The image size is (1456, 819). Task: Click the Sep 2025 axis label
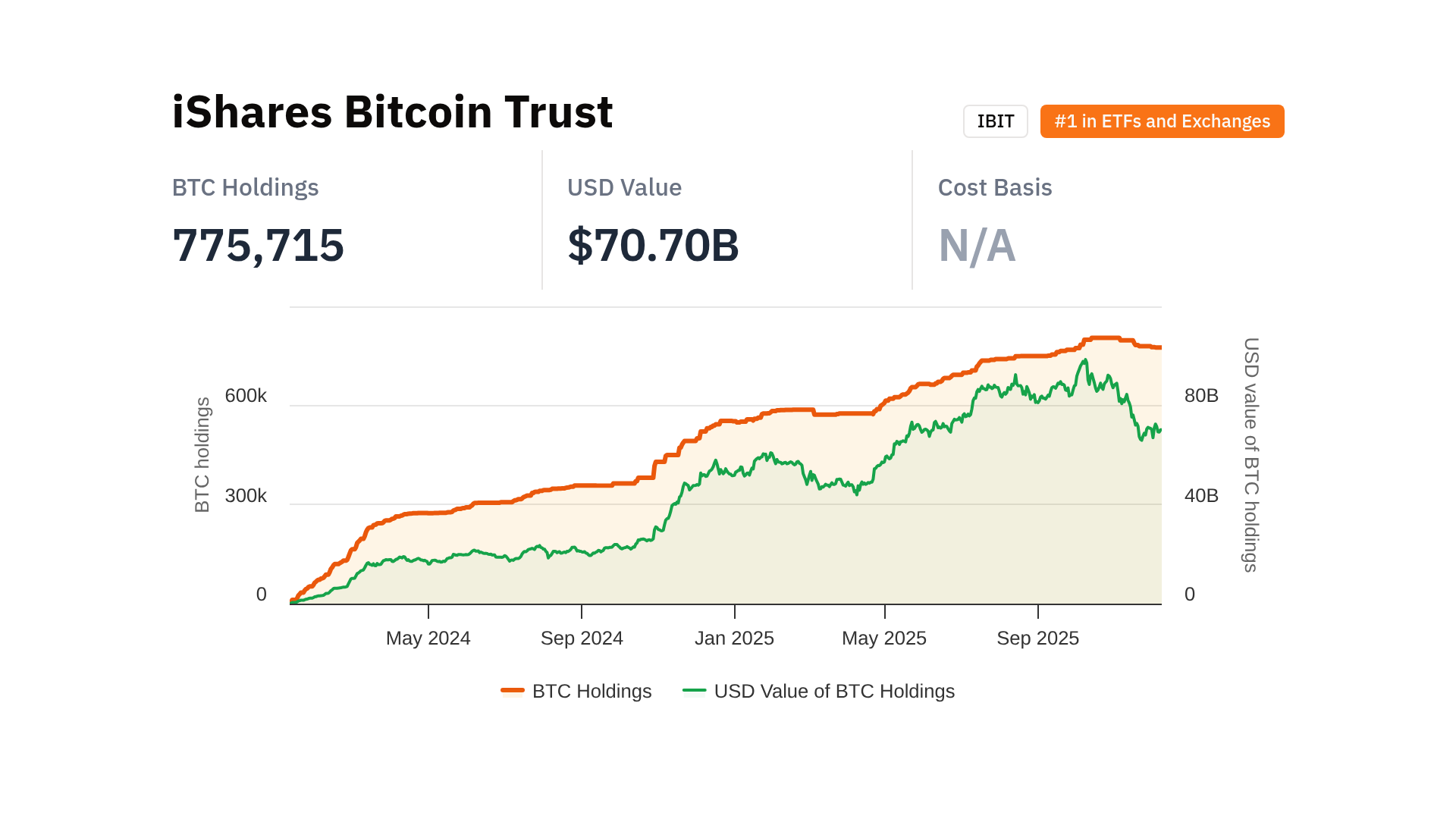pyautogui.click(x=1037, y=638)
